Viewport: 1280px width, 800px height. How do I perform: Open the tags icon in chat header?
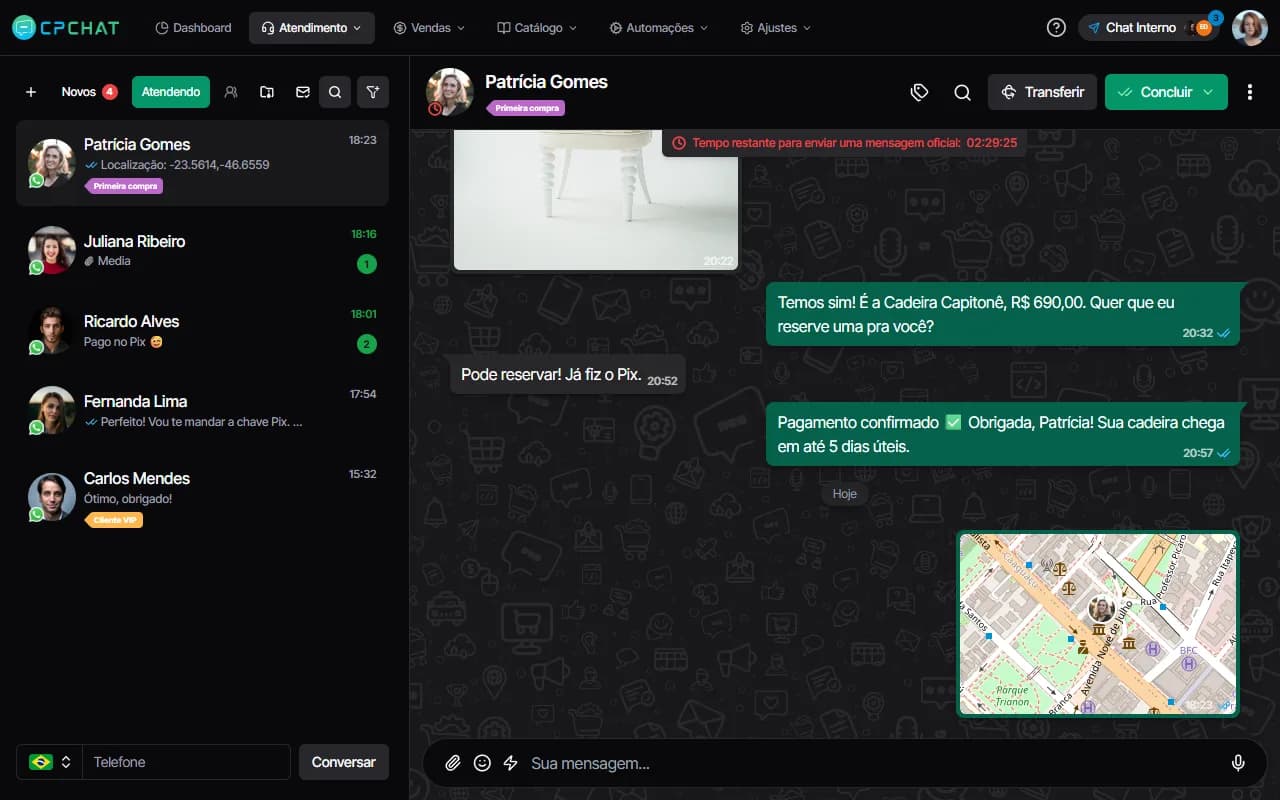point(920,92)
